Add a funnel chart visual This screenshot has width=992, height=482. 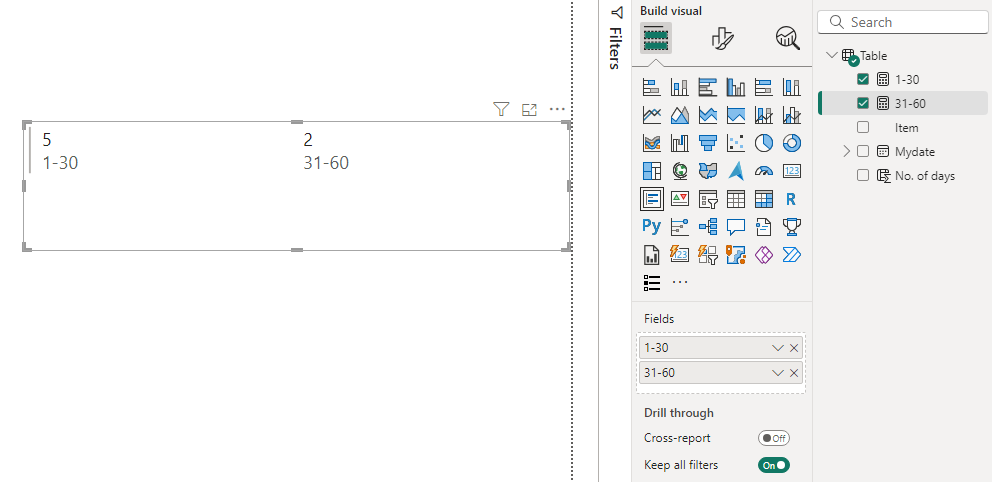(x=707, y=143)
